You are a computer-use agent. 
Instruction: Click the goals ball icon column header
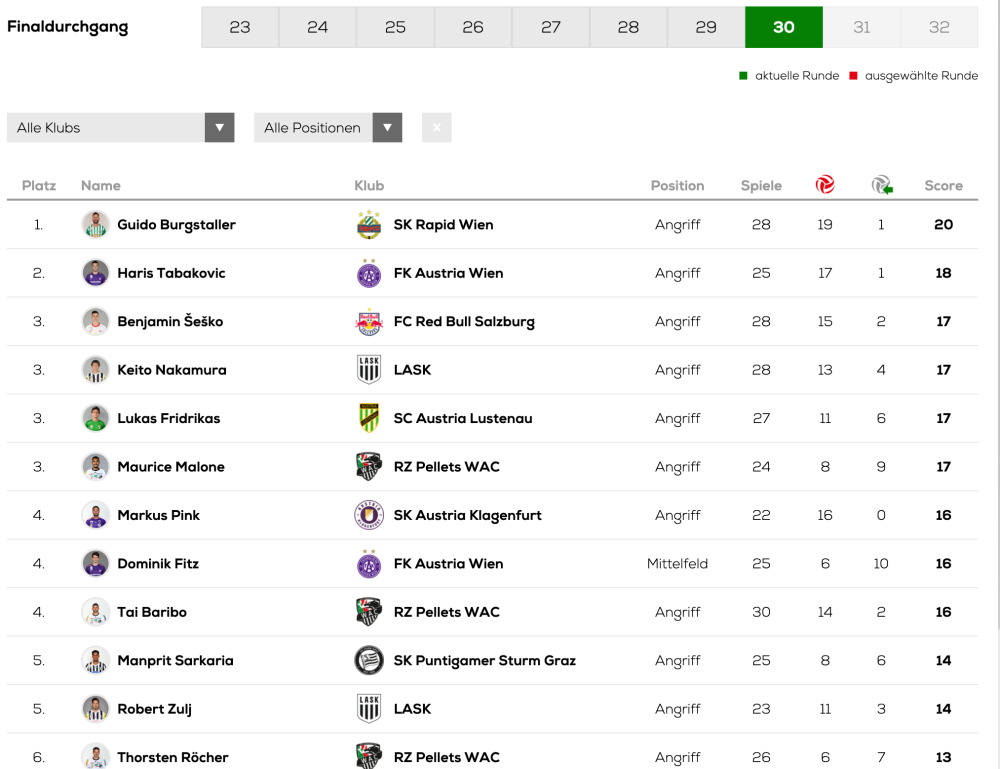825,185
